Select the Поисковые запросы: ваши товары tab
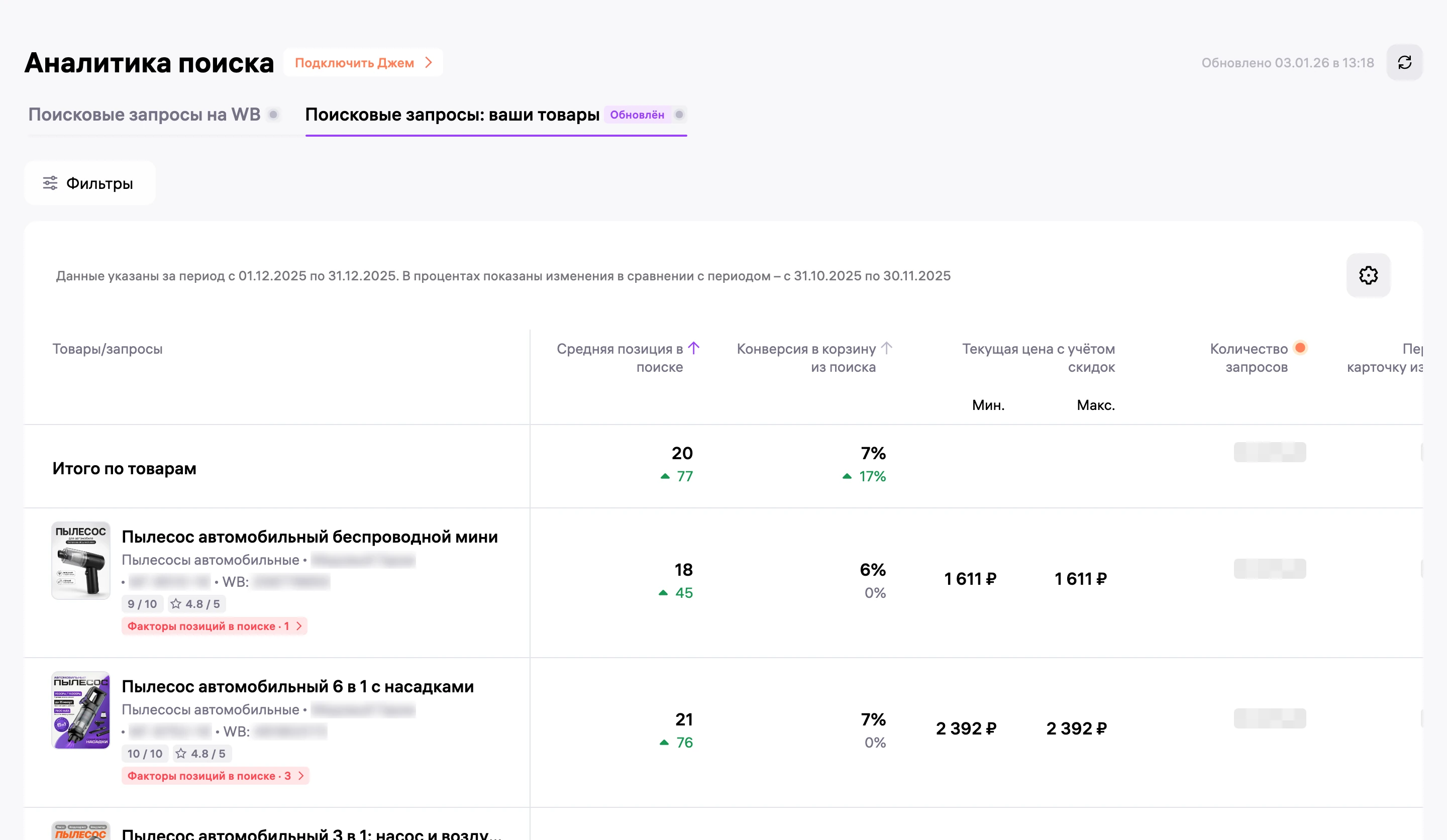This screenshot has width=1447, height=840. [452, 114]
